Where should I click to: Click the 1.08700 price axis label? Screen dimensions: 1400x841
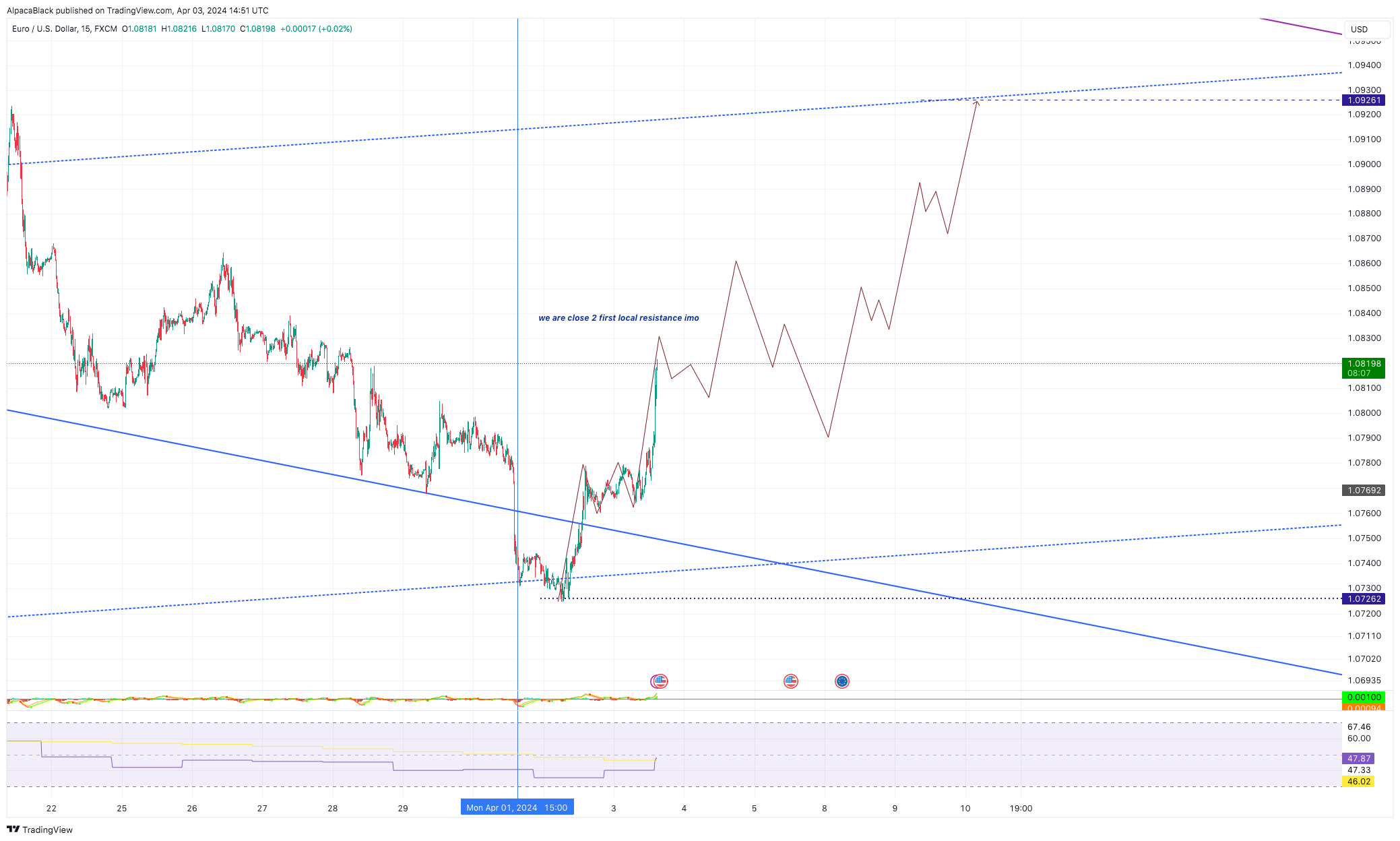tap(1364, 239)
